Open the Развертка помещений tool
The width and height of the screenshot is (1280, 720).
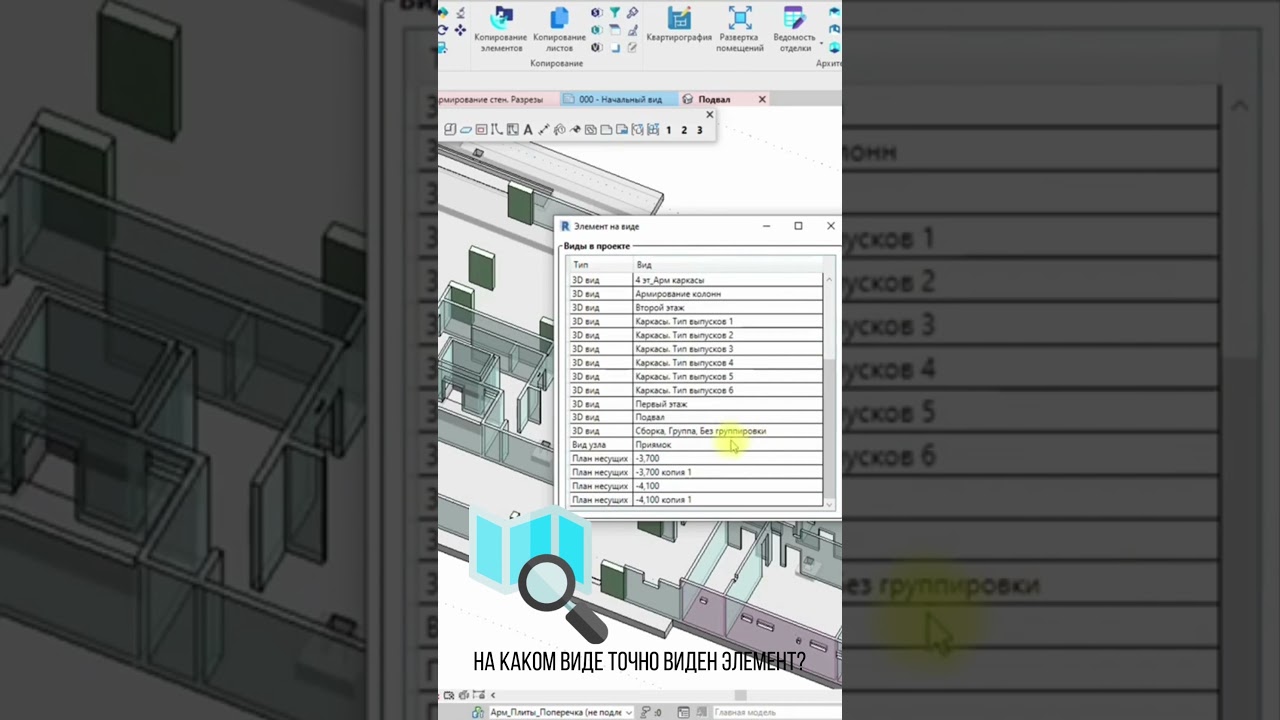(740, 28)
